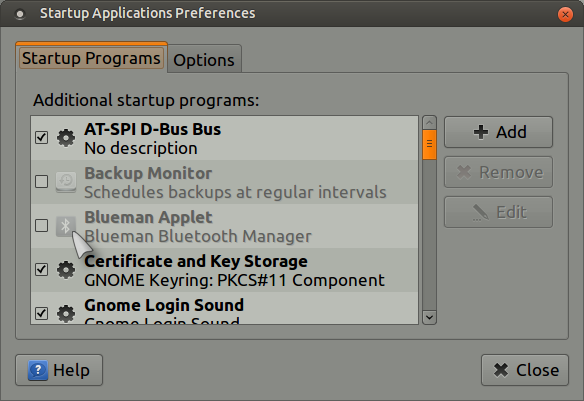Click the Gnome Login Sound gear icon
584x401 pixels.
66,314
